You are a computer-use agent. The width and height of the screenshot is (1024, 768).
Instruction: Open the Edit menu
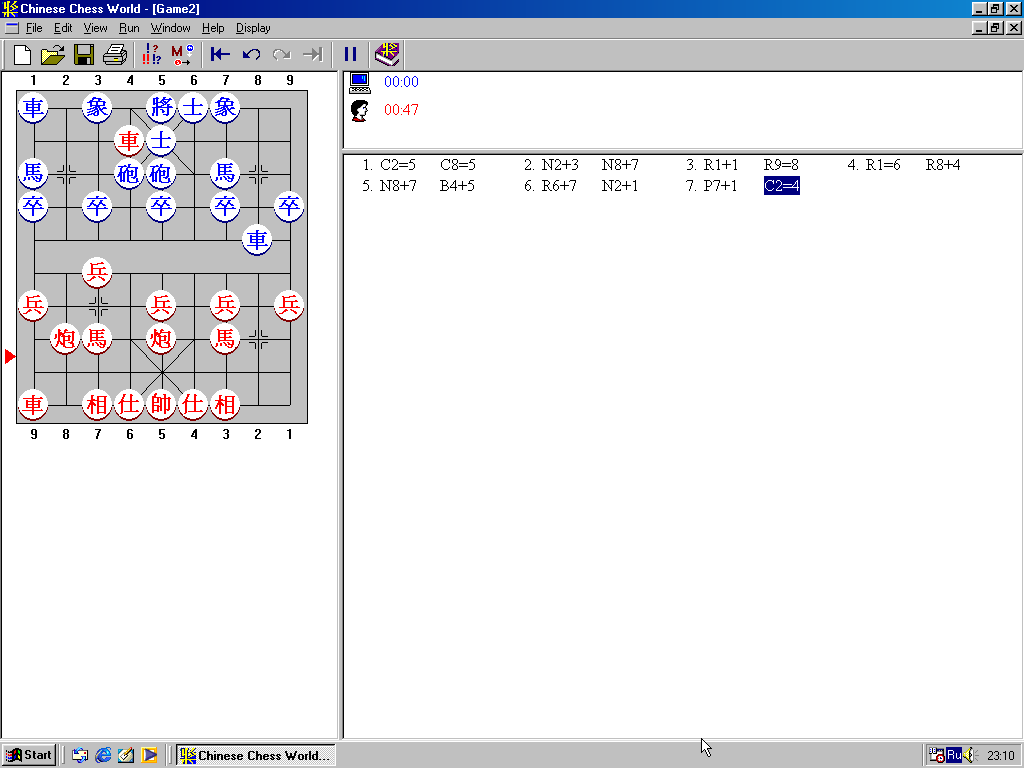pos(63,28)
